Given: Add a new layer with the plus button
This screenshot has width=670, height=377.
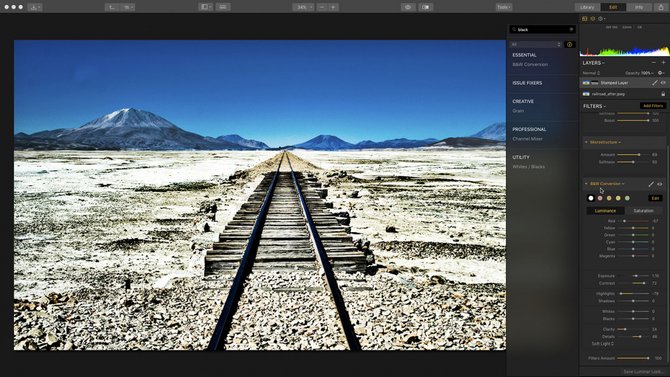Looking at the screenshot, I should pos(663,63).
